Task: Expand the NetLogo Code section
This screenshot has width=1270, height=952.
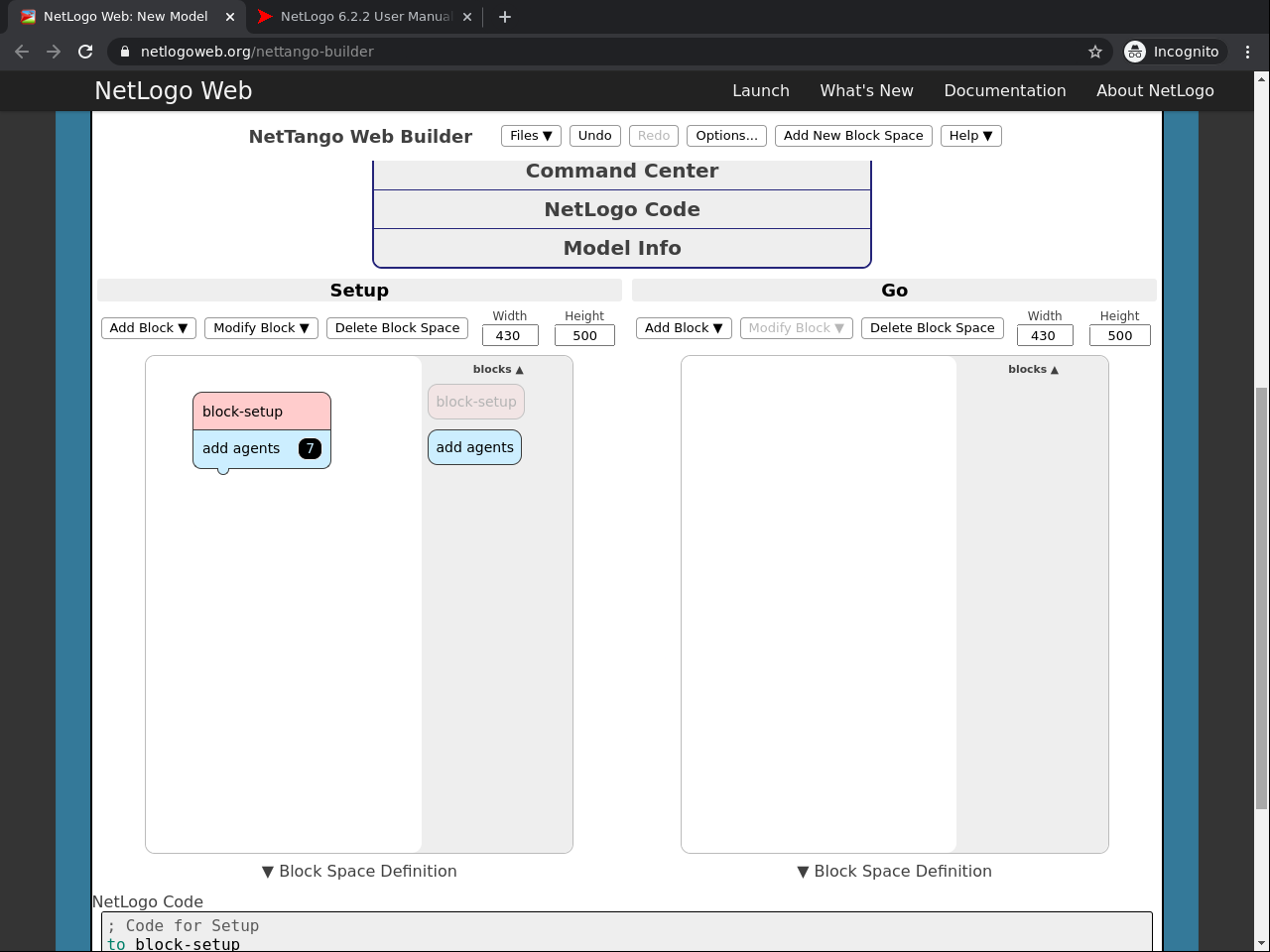Action: (x=622, y=209)
